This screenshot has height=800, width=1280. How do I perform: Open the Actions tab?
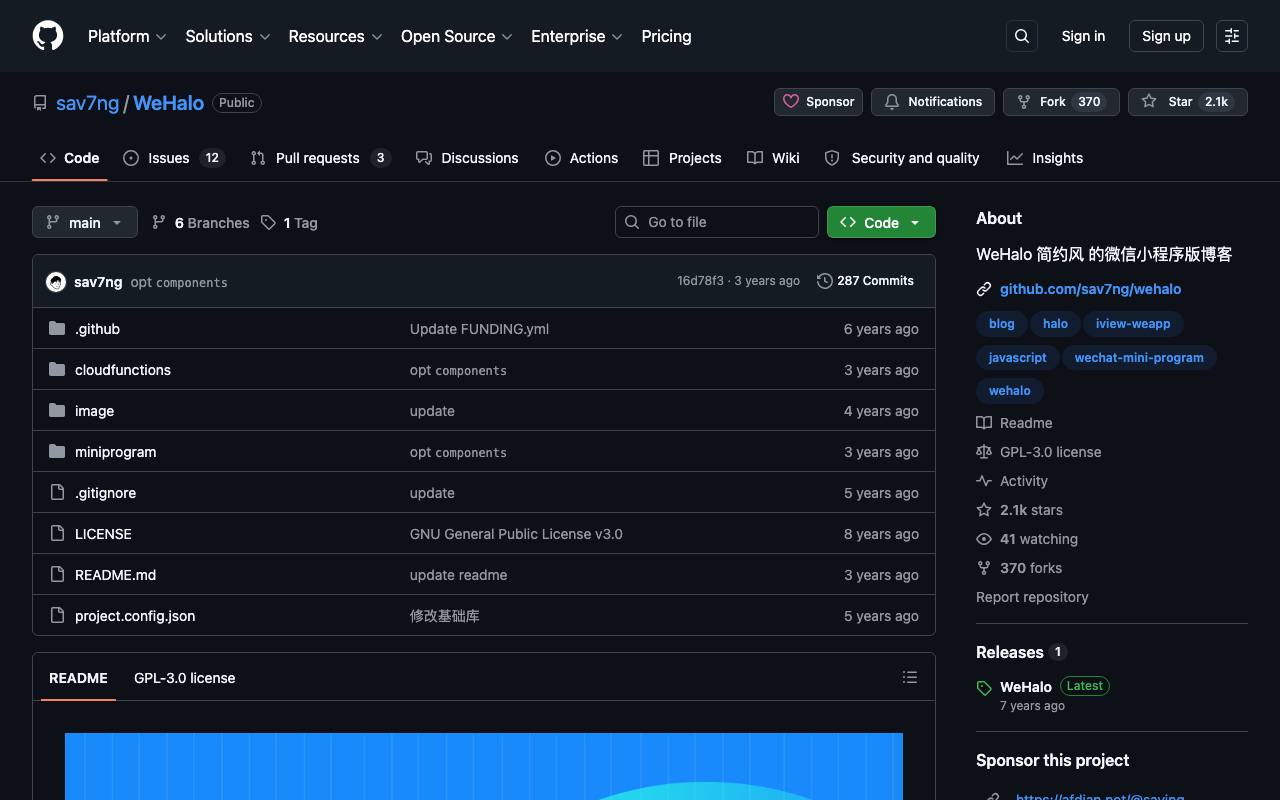click(x=582, y=158)
